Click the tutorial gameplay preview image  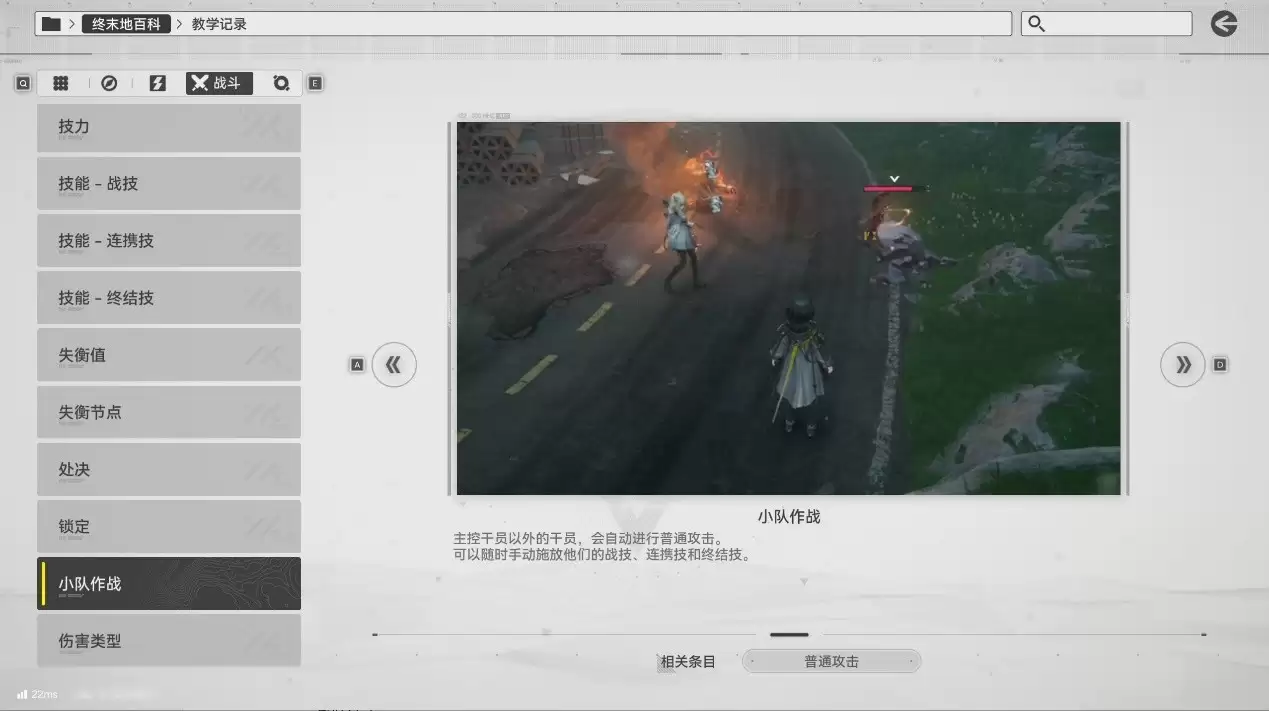(788, 308)
